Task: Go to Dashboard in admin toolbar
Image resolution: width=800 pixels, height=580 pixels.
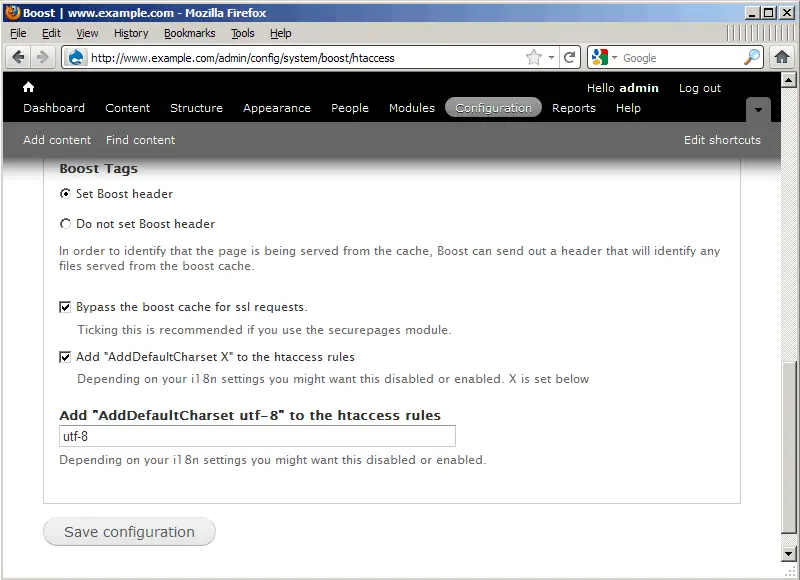Action: [54, 108]
